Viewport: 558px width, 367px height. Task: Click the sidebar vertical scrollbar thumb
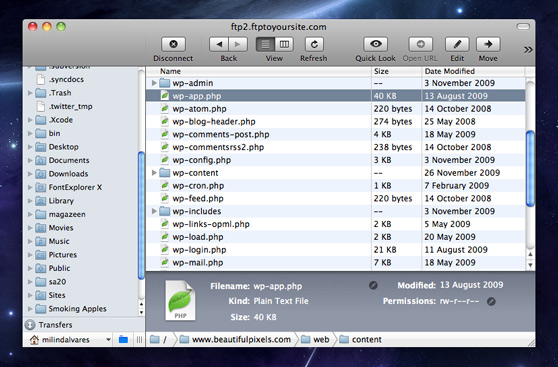(141, 215)
